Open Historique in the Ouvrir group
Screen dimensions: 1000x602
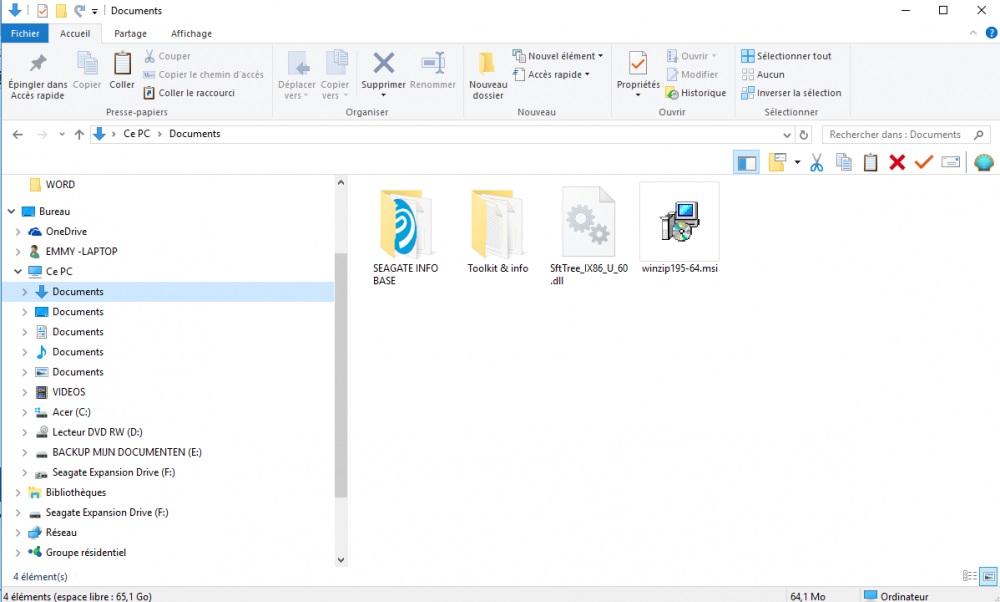696,93
